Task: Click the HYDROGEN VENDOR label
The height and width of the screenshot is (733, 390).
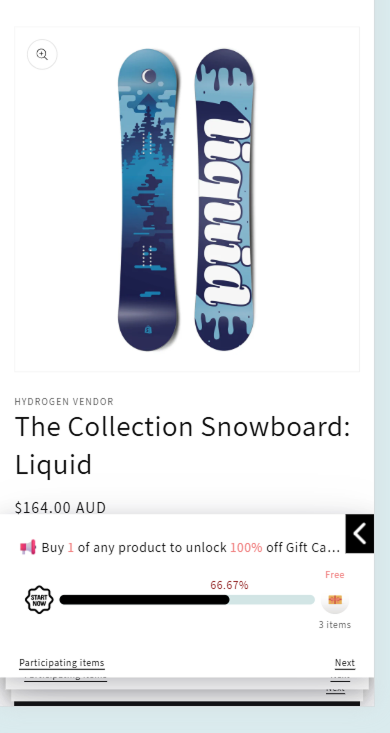Action: tap(64, 402)
